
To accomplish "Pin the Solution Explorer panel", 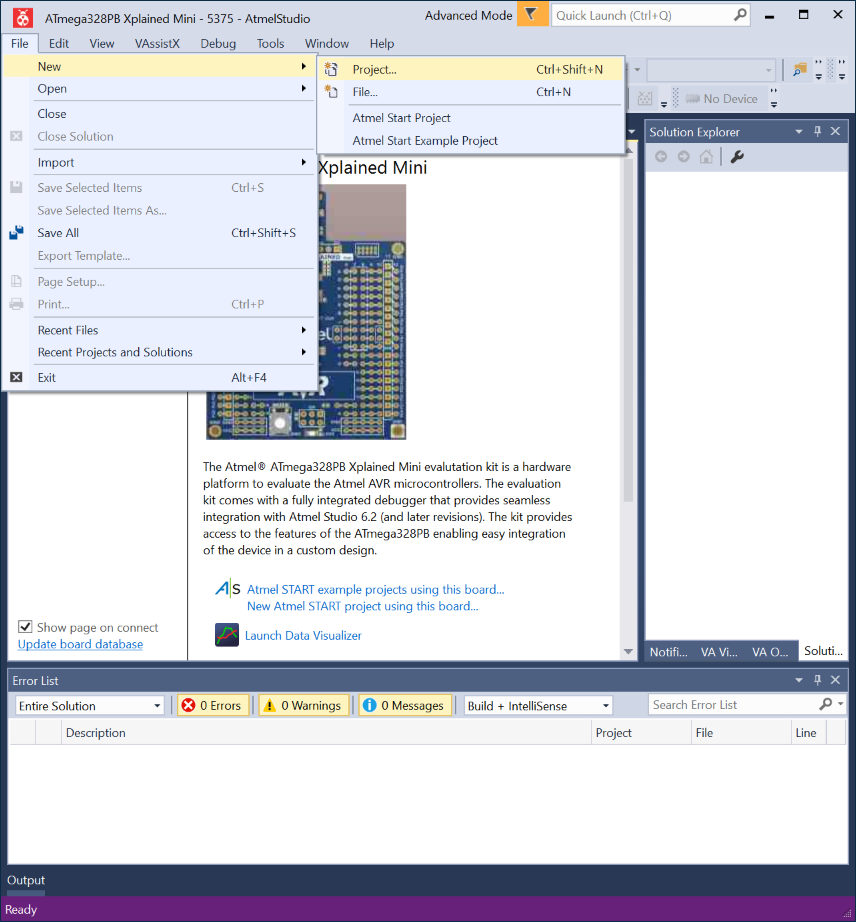I will pyautogui.click(x=817, y=132).
